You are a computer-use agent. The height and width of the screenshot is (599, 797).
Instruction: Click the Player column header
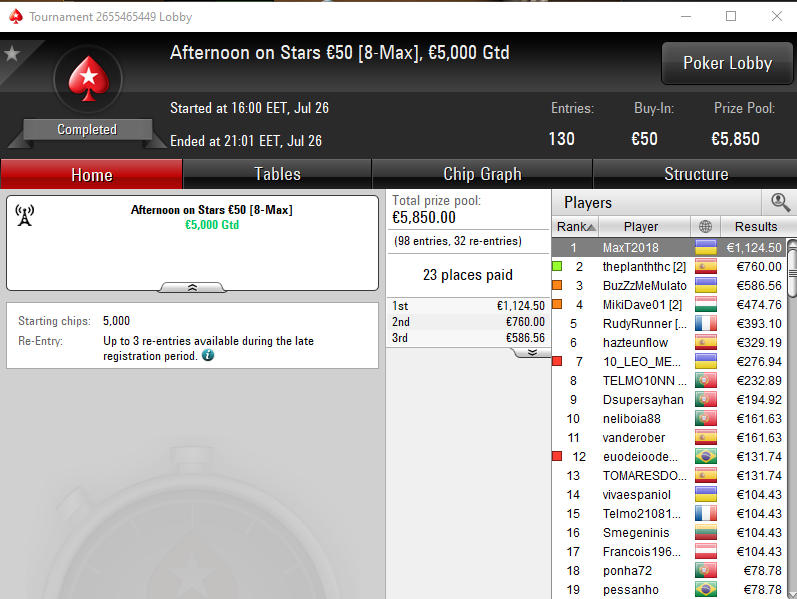coord(643,226)
